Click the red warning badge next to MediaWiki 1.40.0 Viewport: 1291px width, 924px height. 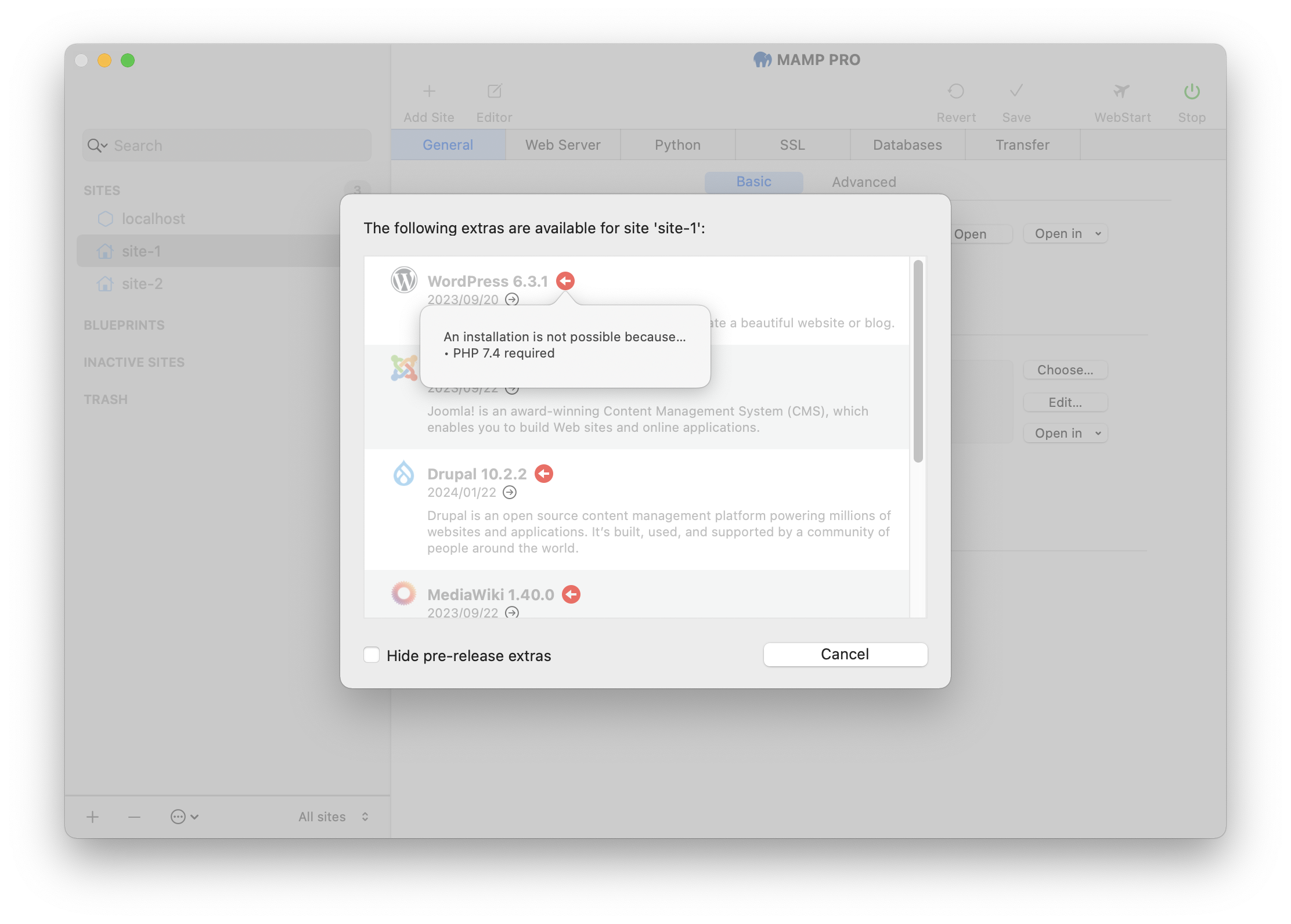tap(571, 594)
